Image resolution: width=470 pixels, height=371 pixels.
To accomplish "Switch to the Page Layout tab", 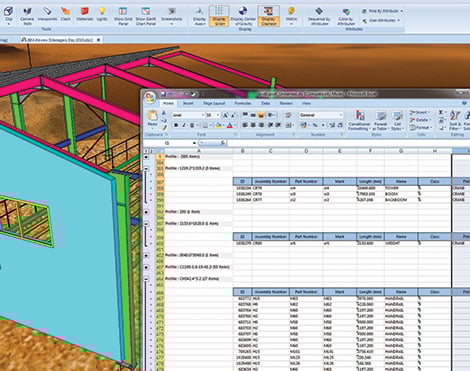I will click(214, 103).
